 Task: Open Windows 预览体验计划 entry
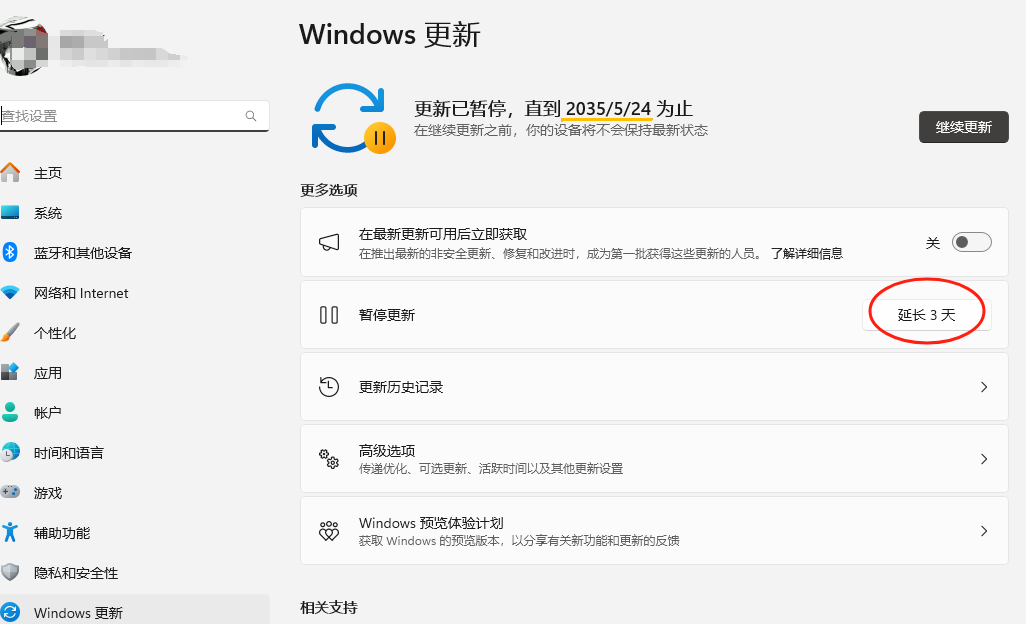coord(654,530)
